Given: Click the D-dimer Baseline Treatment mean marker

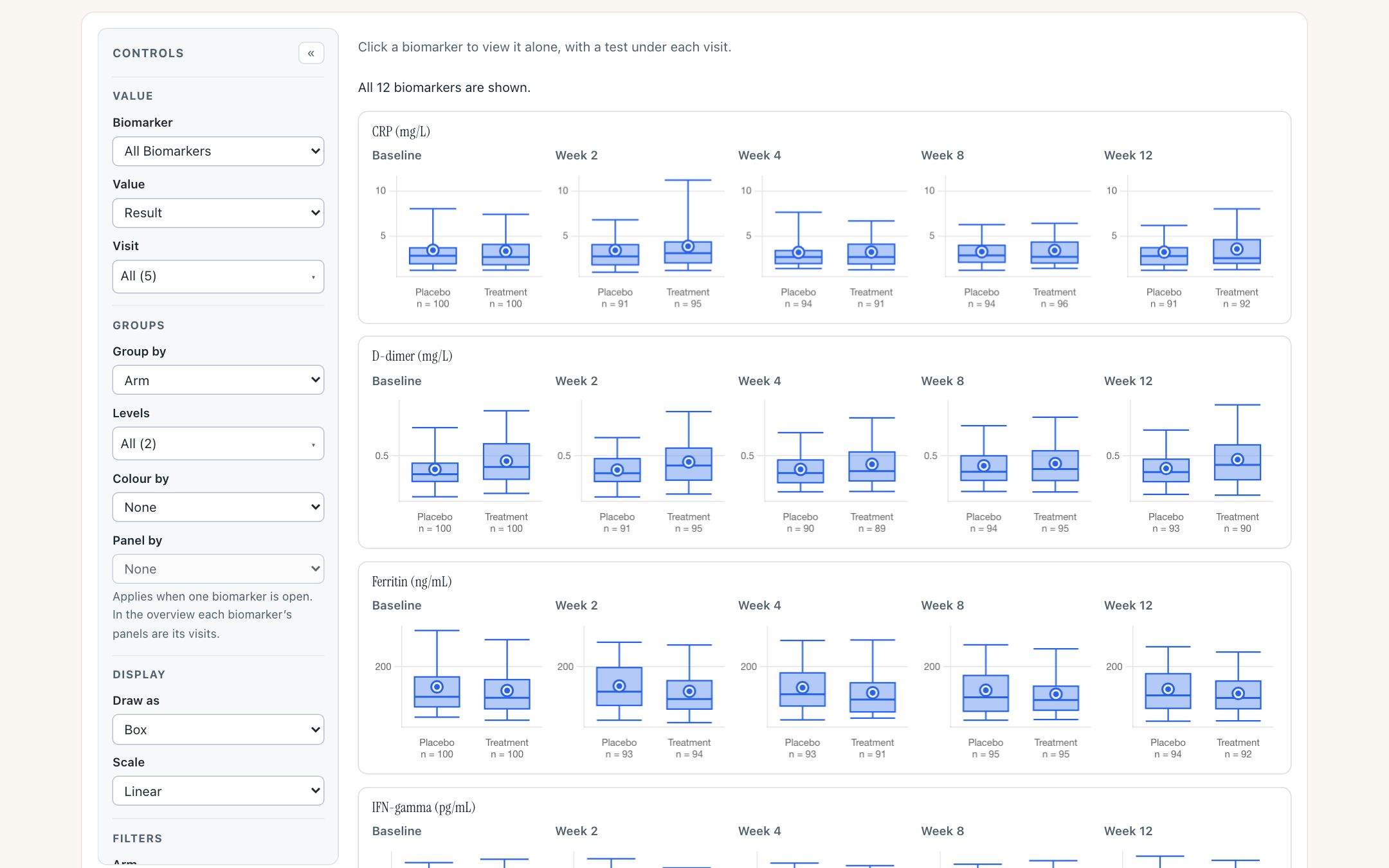Looking at the screenshot, I should (507, 461).
